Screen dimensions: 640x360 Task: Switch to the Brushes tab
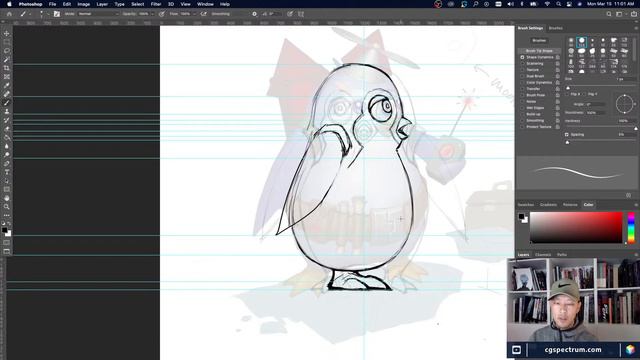(x=556, y=28)
